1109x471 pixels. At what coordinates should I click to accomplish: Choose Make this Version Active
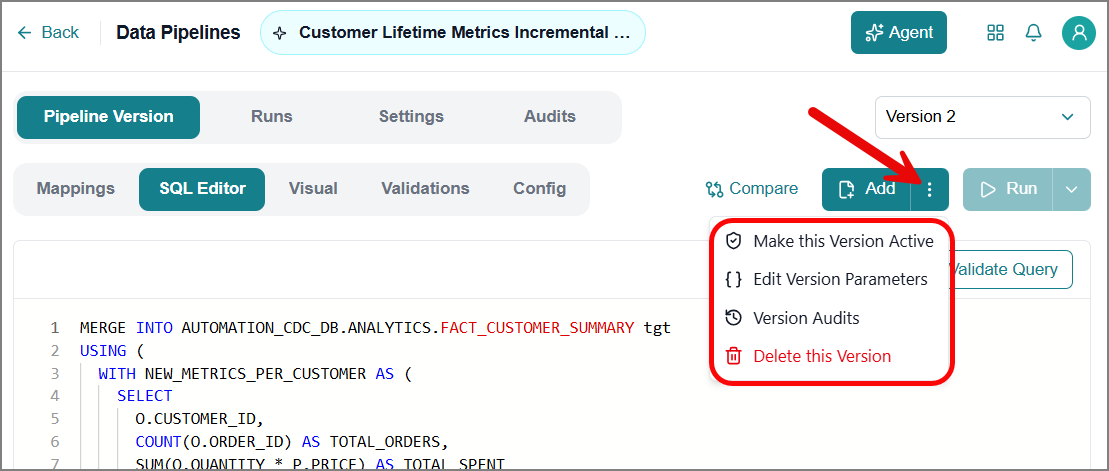coord(830,241)
